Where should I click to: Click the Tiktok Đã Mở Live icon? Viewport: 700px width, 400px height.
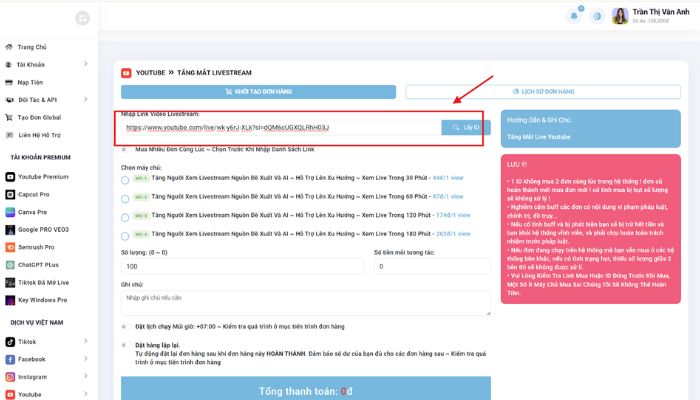point(10,283)
